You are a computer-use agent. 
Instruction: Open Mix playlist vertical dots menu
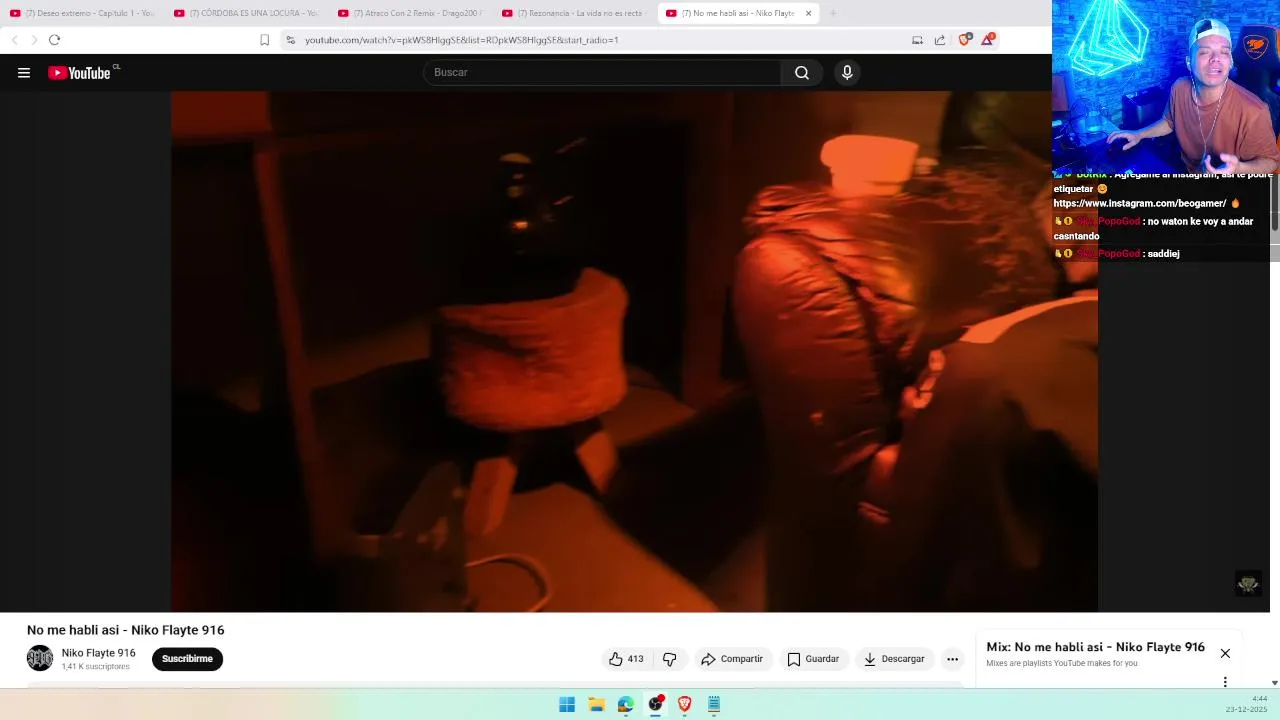(1225, 682)
